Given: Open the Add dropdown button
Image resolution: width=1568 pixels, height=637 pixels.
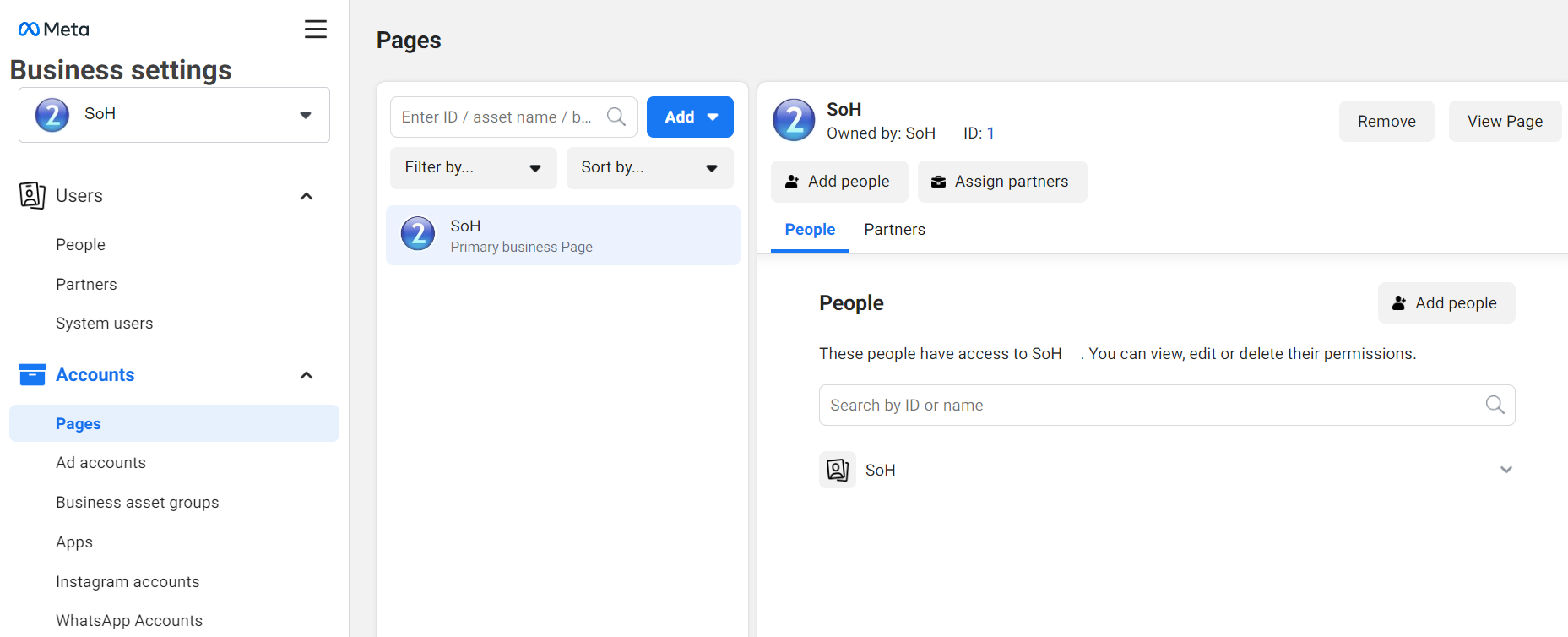Looking at the screenshot, I should click(x=690, y=117).
